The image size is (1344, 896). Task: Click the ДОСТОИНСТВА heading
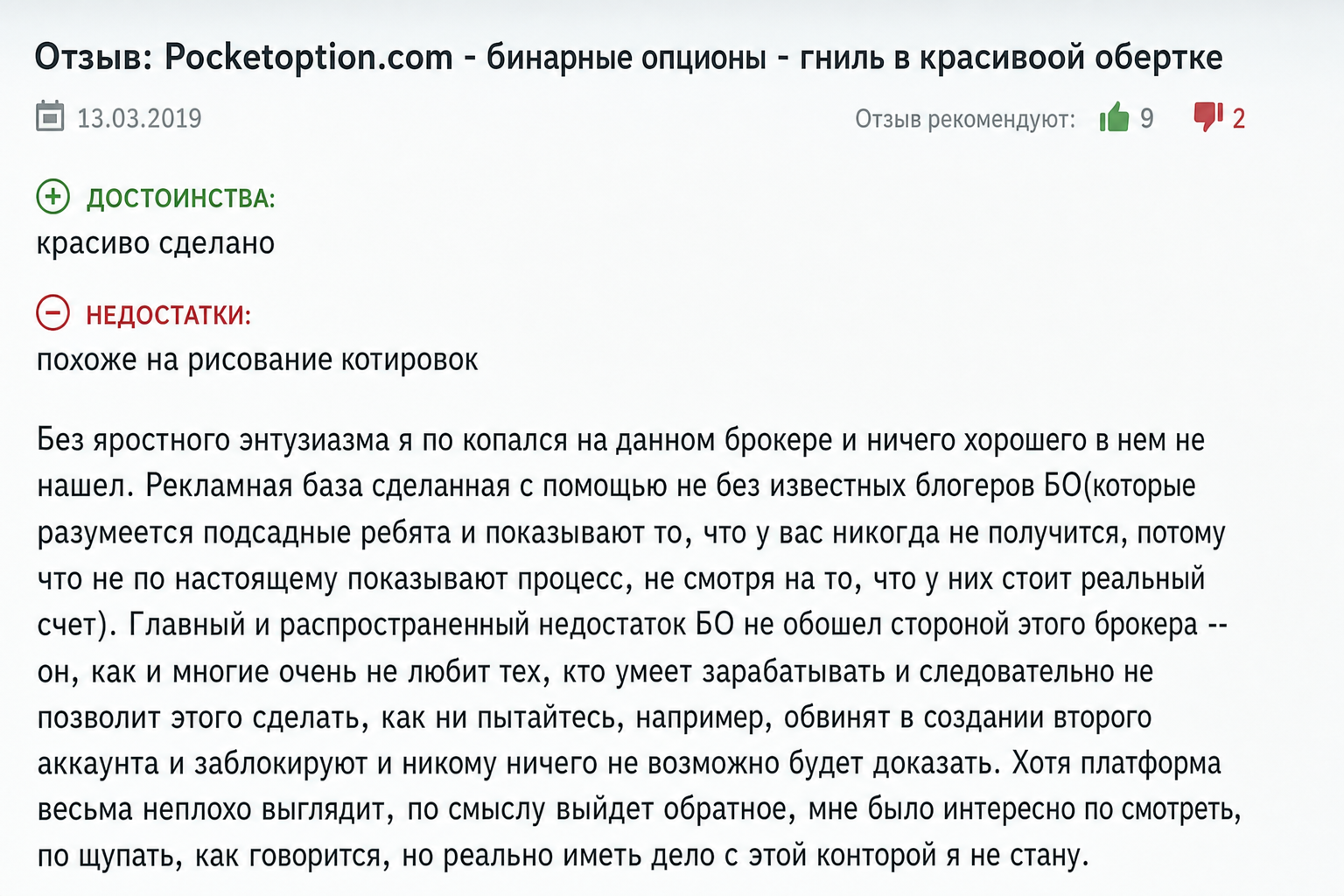(180, 199)
